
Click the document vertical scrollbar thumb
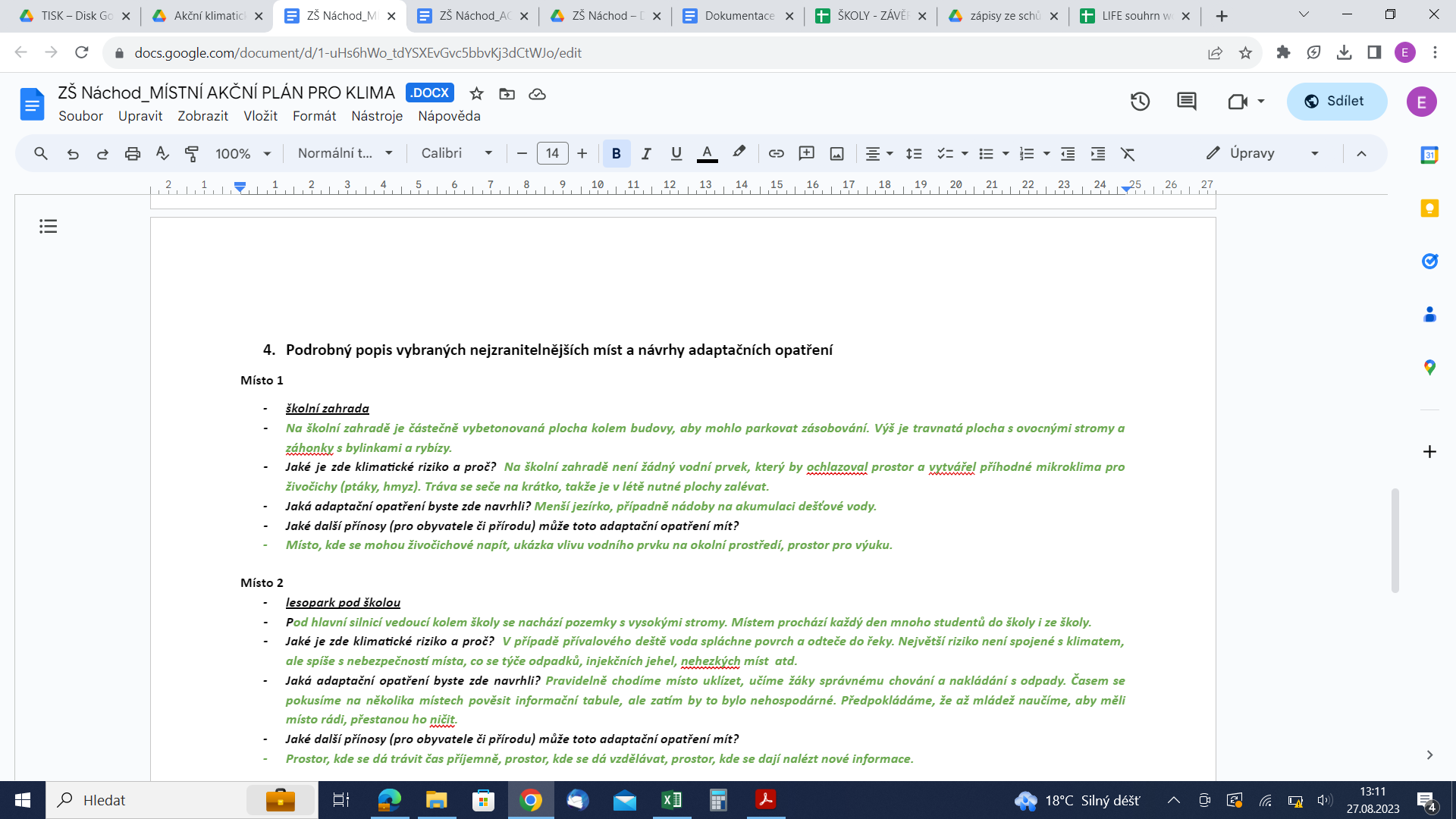(x=1395, y=541)
